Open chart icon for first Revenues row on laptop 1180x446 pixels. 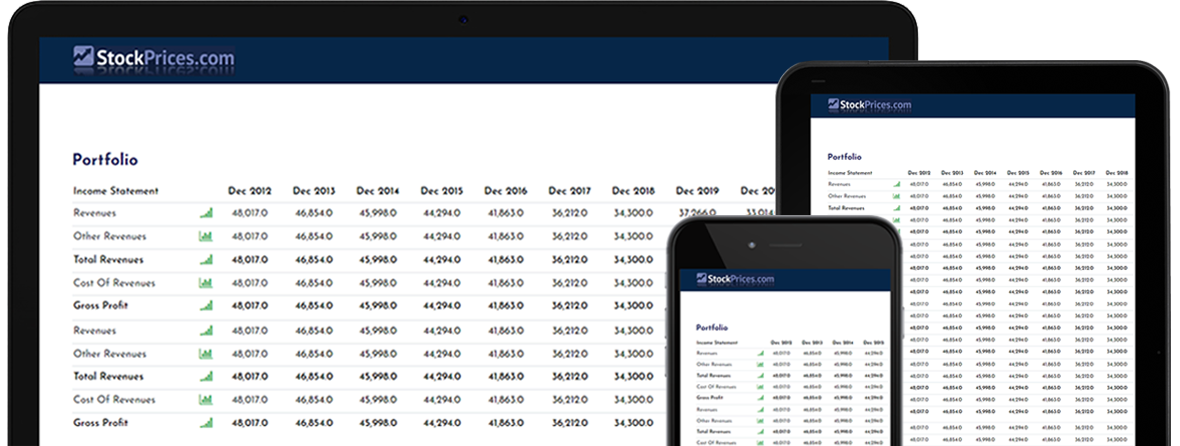pyautogui.click(x=206, y=213)
